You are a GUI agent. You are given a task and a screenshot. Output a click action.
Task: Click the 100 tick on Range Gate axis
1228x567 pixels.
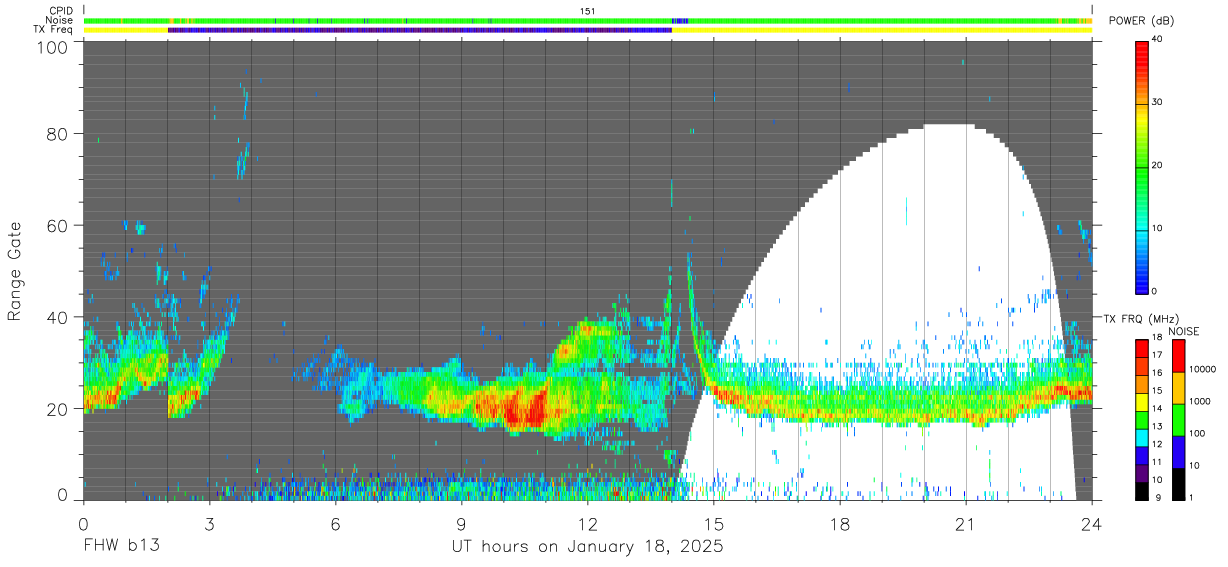tap(52, 47)
